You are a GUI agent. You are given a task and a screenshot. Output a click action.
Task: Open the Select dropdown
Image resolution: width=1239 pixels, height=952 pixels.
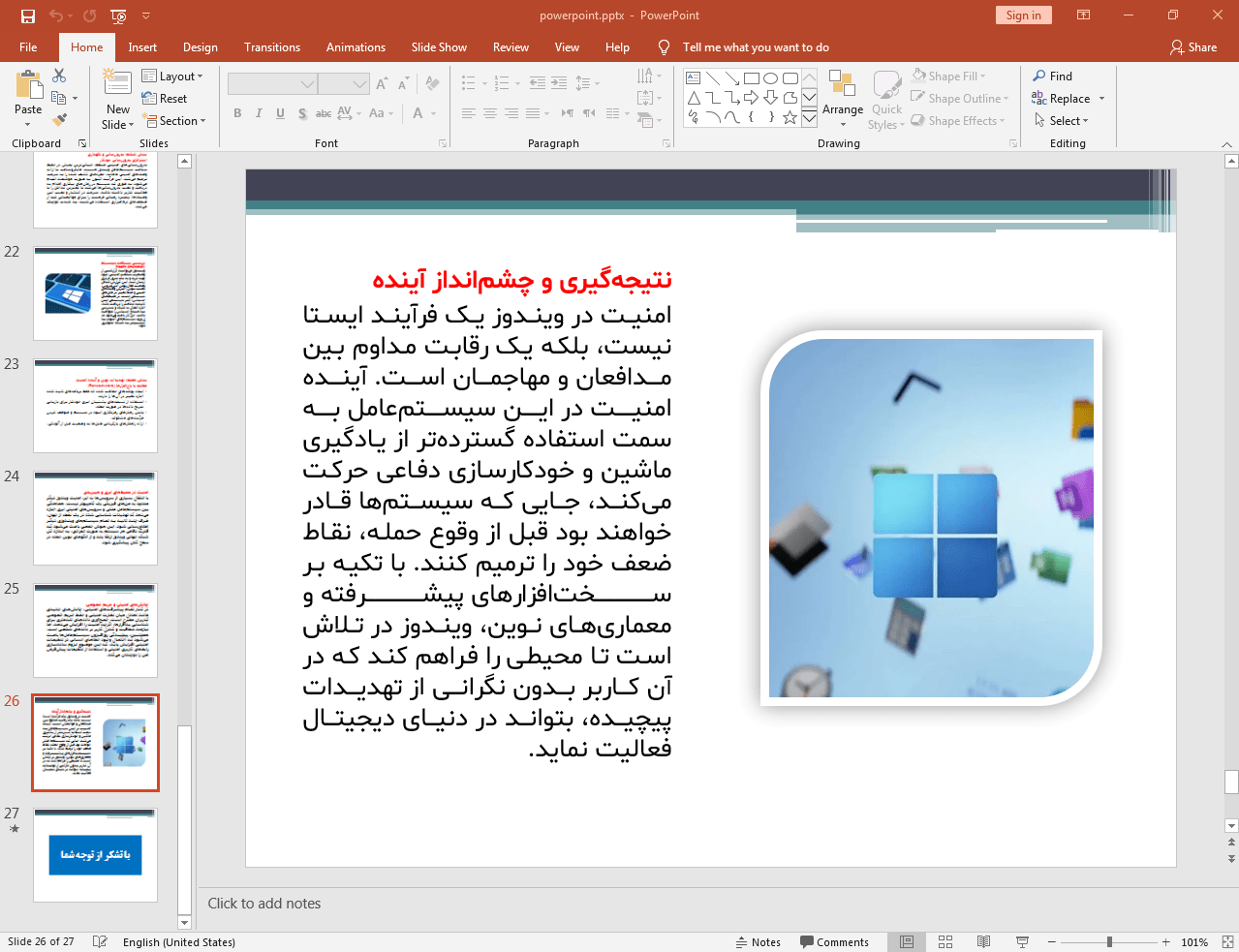pos(1062,121)
